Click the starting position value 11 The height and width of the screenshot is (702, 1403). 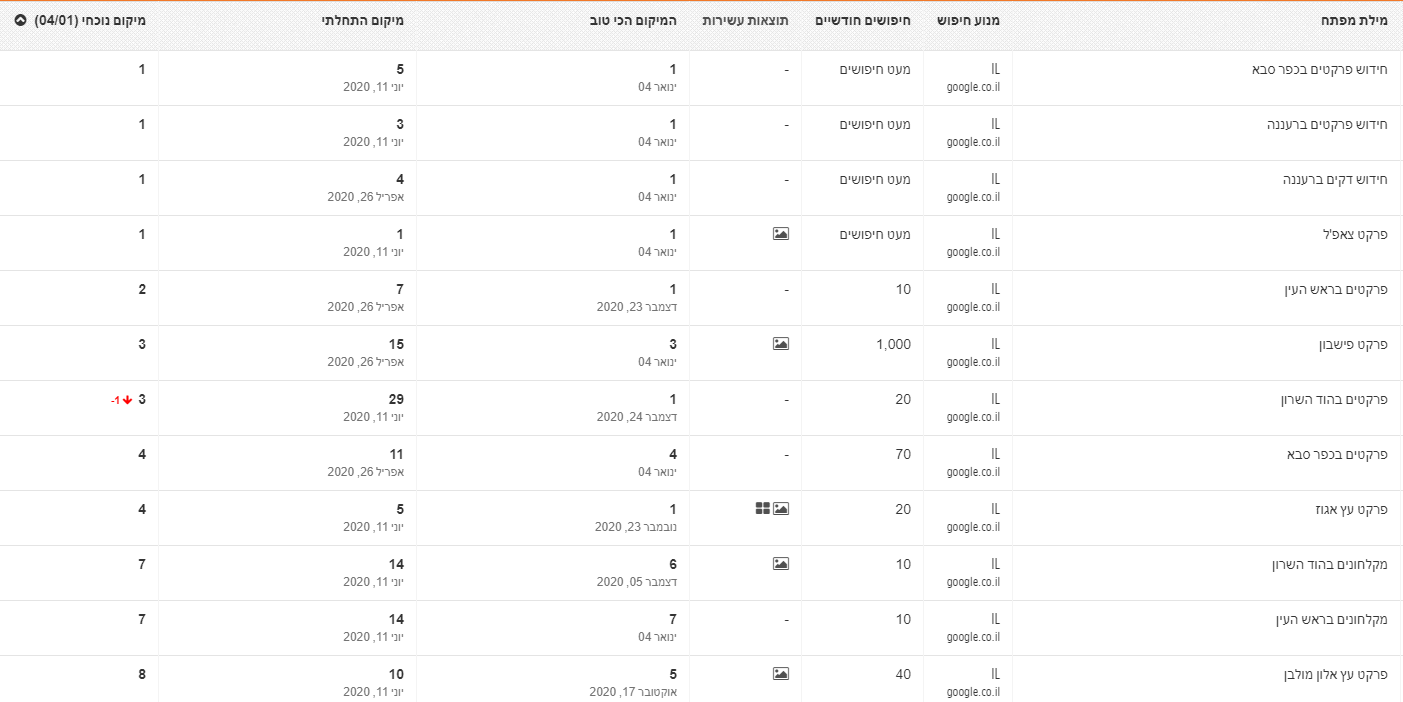coord(397,455)
